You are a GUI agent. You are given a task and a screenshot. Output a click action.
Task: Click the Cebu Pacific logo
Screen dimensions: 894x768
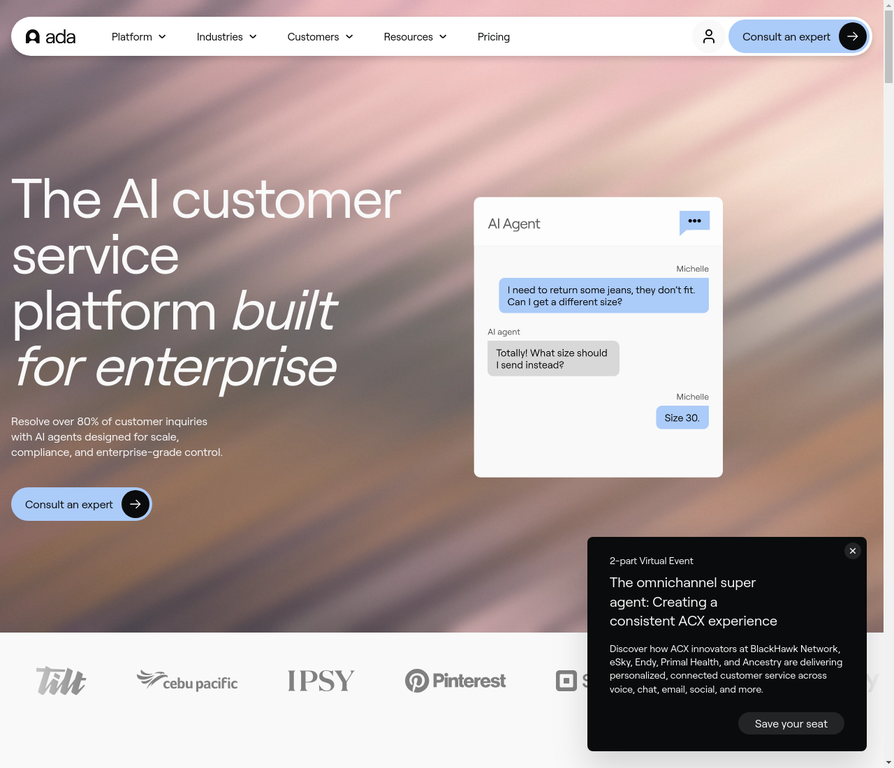click(187, 681)
